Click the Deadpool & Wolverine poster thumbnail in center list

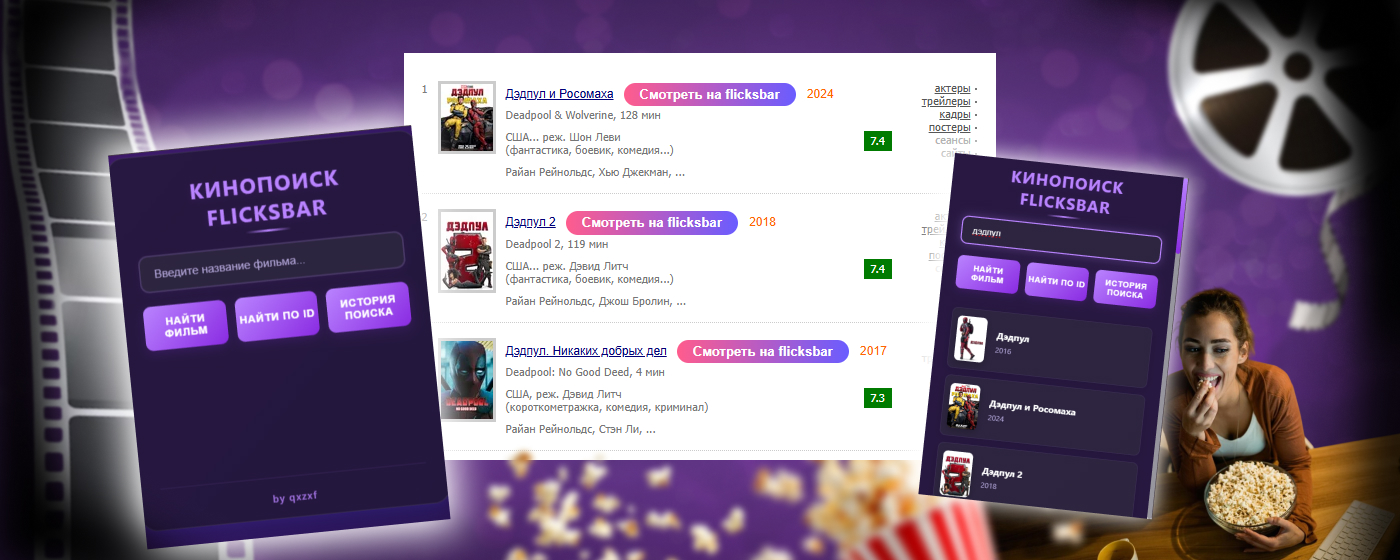[x=467, y=117]
